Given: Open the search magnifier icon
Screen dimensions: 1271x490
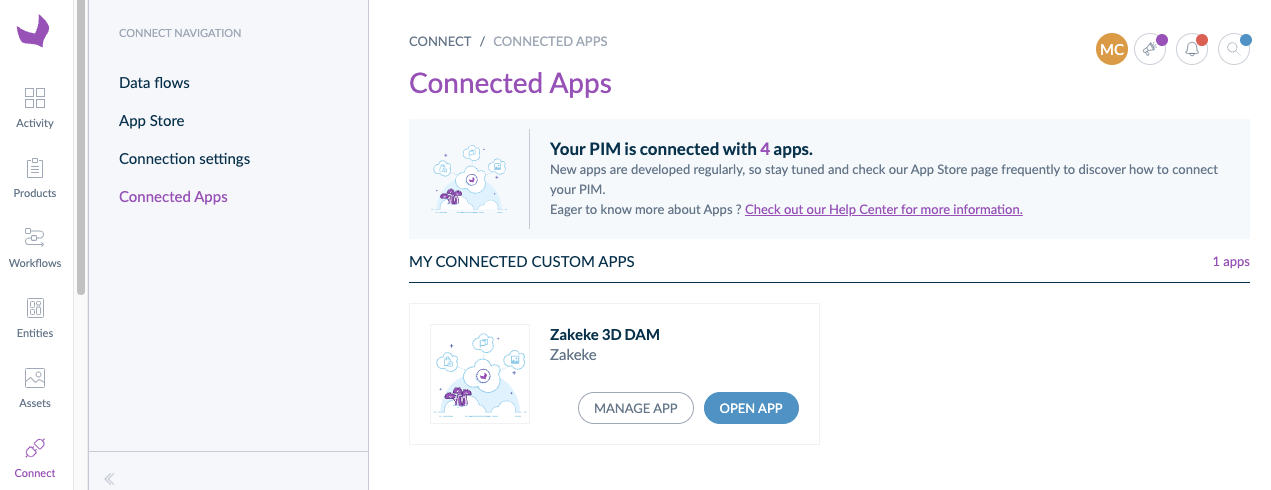Looking at the screenshot, I should tap(1234, 49).
